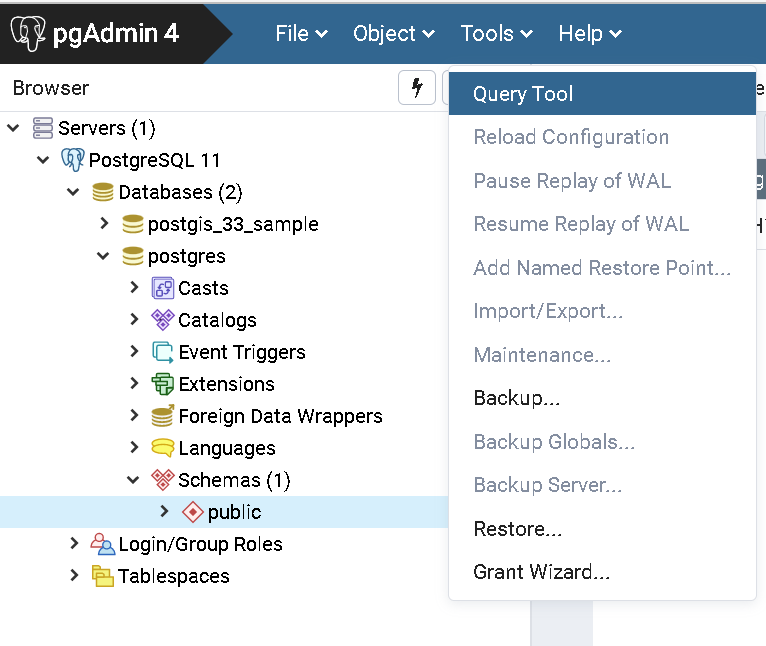Viewport: 766px width, 646px height.
Task: Select the postgis_33_sample tree label
Action: click(233, 224)
